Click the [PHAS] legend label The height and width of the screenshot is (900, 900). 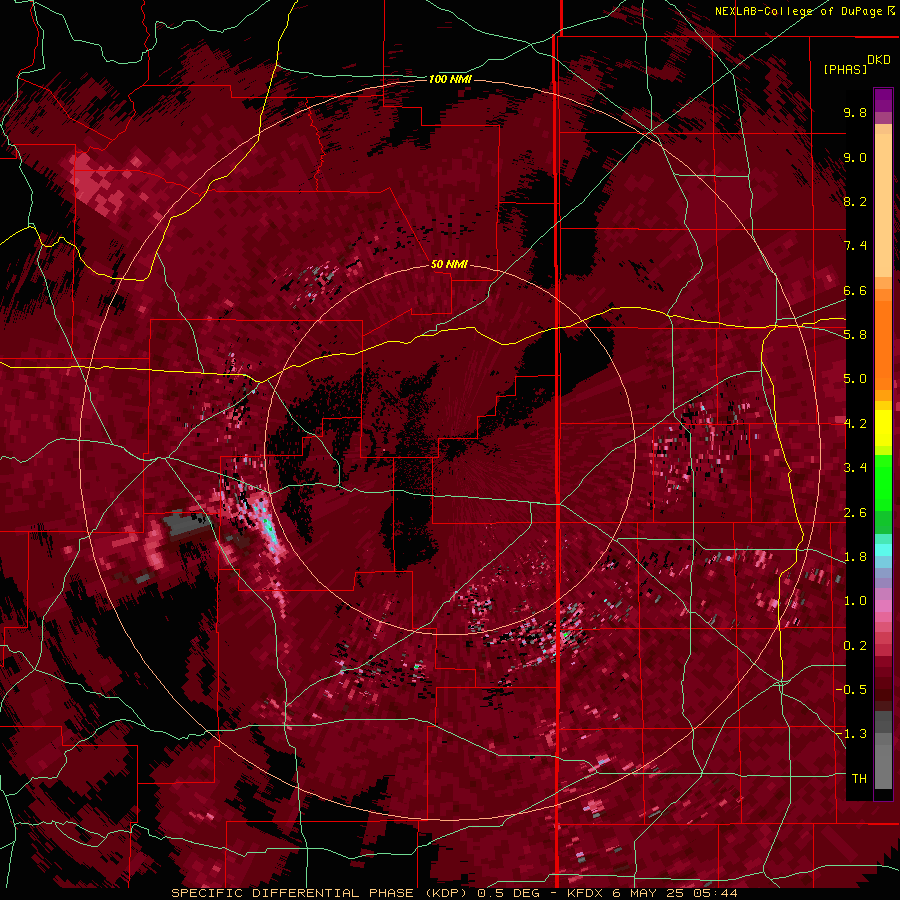(x=845, y=70)
